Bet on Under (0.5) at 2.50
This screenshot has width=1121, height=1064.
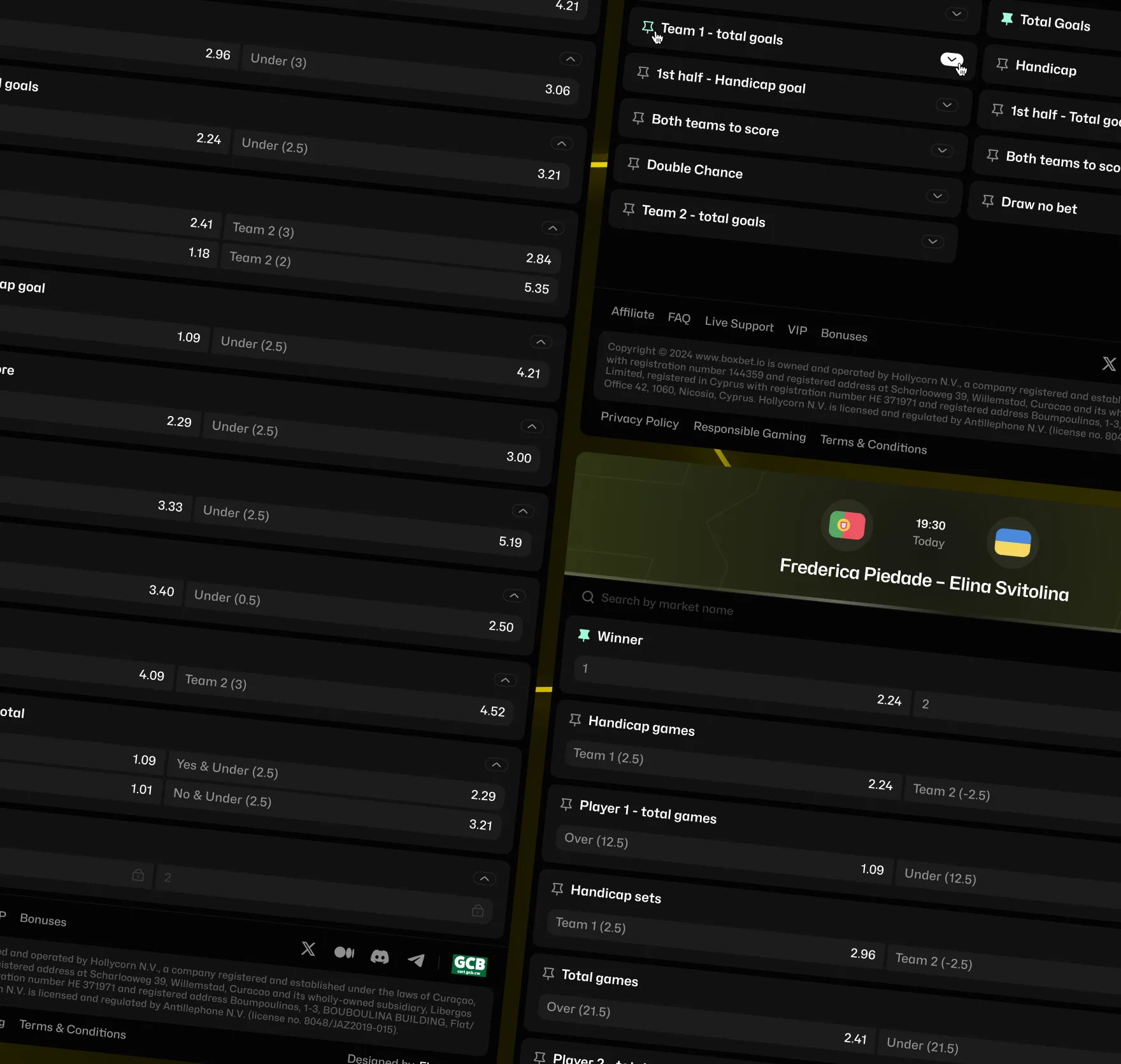(352, 611)
